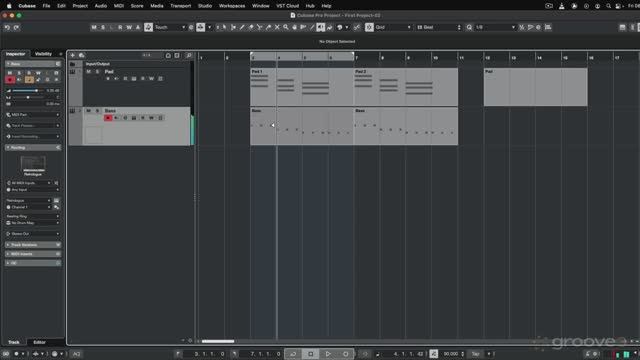Toggle global Mute M button in toolbar
640x360 pixels.
[x=94, y=27]
